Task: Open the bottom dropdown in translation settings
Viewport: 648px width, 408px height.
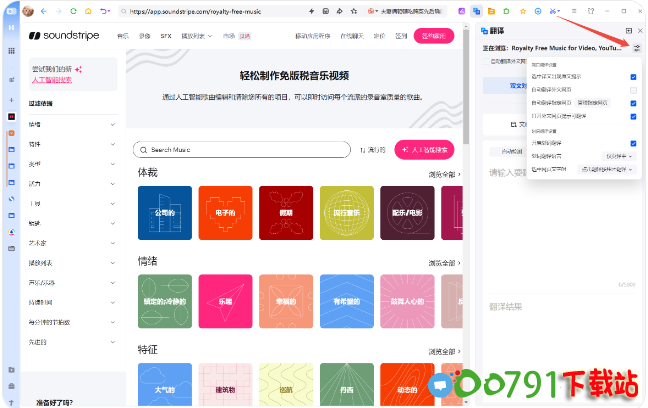Action: 608,169
